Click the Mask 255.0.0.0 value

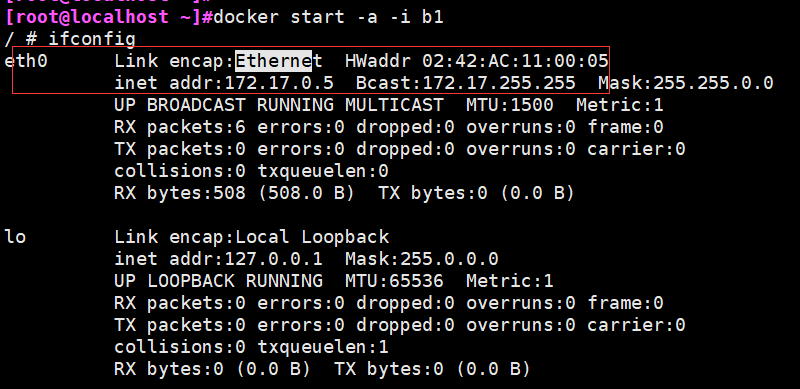tap(421, 259)
